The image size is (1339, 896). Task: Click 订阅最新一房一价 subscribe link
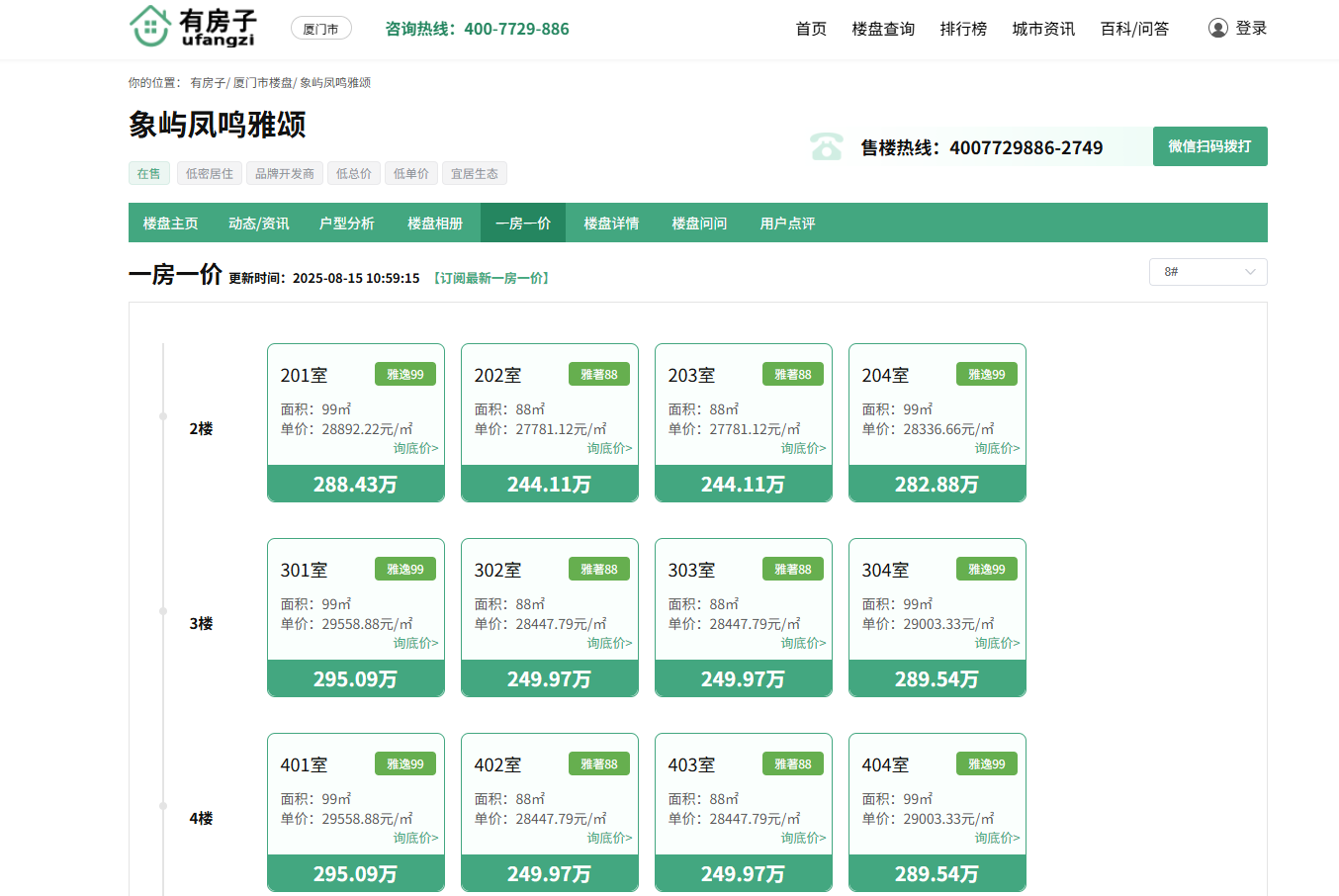491,279
